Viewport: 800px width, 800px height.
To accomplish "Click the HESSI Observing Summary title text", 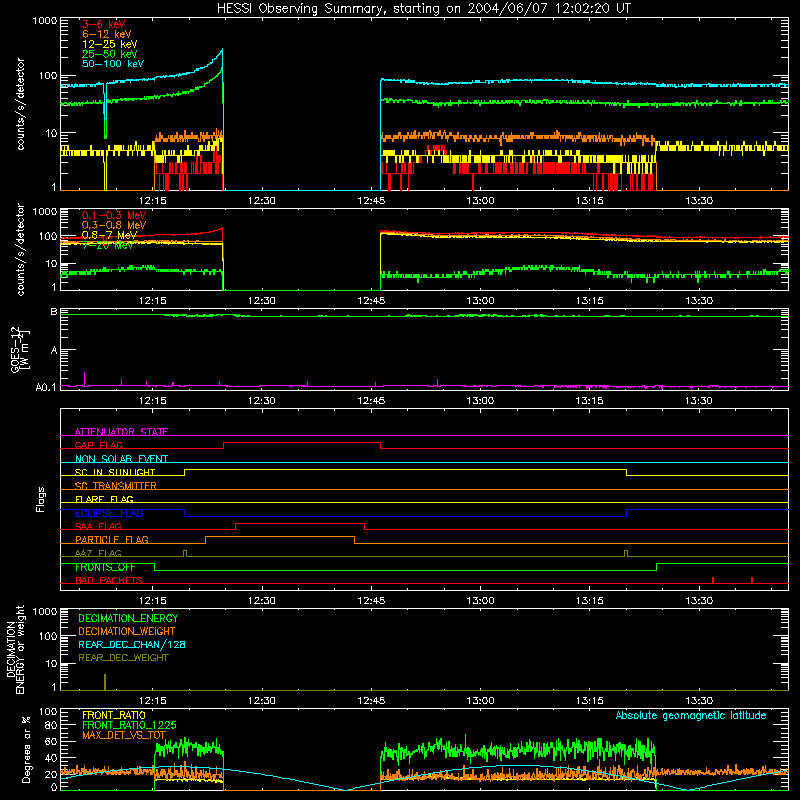I will click(423, 9).
